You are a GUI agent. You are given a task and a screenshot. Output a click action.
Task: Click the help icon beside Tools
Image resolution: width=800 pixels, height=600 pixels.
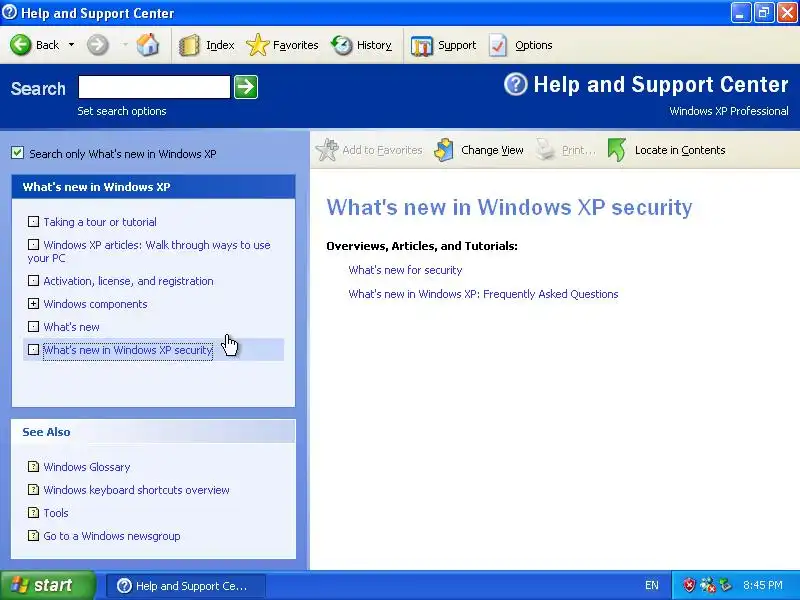tap(33, 512)
